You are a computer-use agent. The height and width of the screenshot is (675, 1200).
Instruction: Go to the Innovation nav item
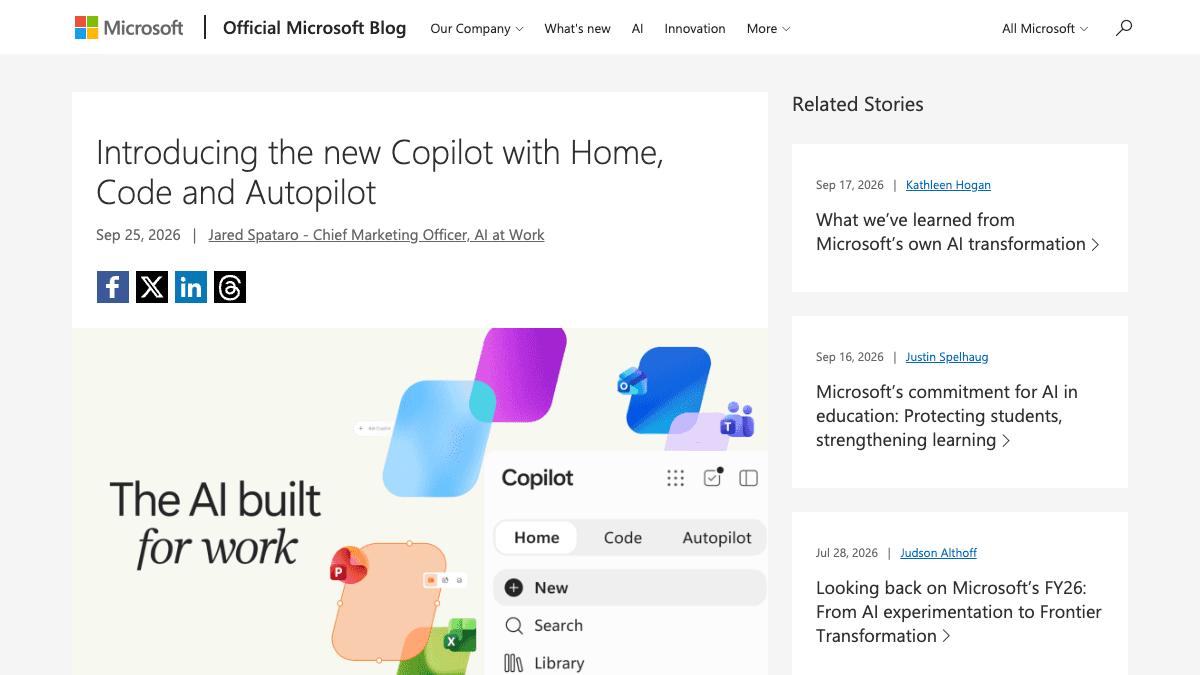coord(695,28)
